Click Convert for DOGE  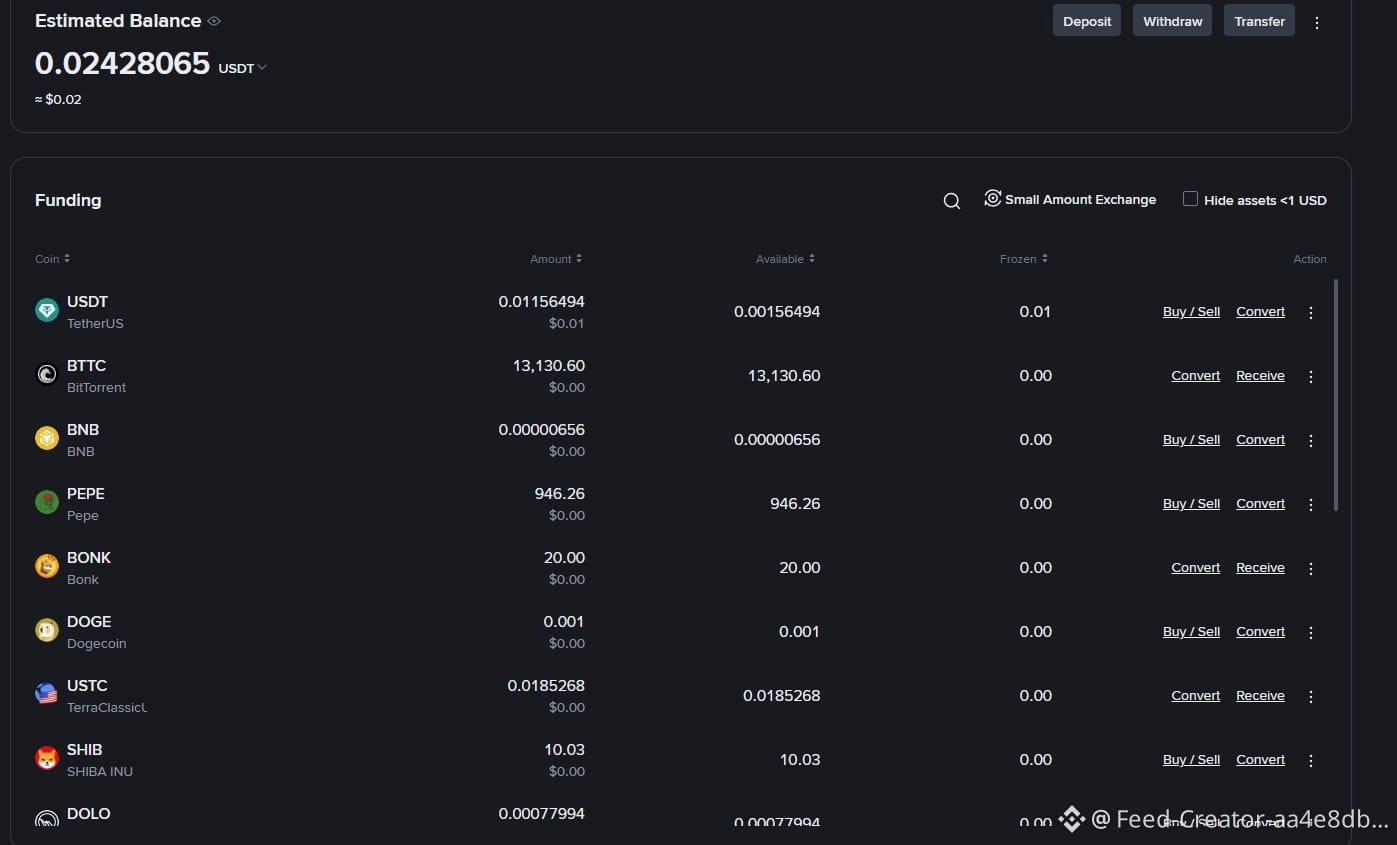click(x=1260, y=632)
